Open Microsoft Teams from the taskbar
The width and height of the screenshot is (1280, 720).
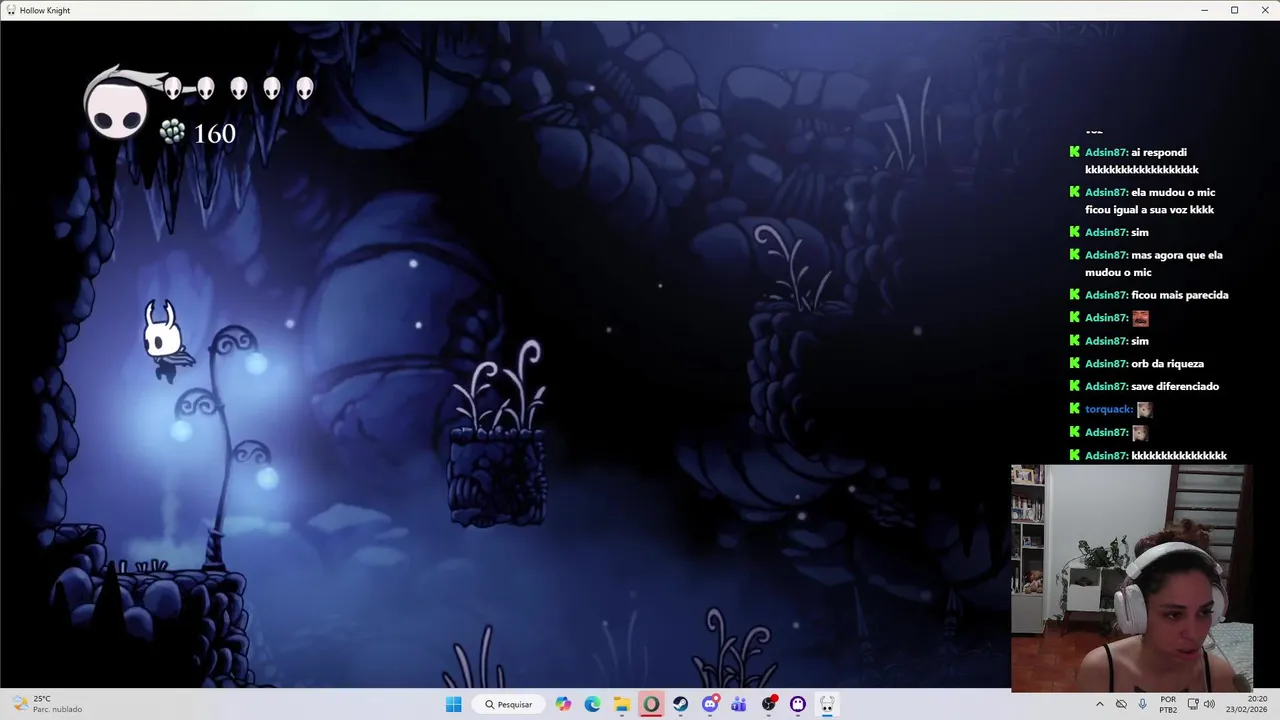pos(739,704)
